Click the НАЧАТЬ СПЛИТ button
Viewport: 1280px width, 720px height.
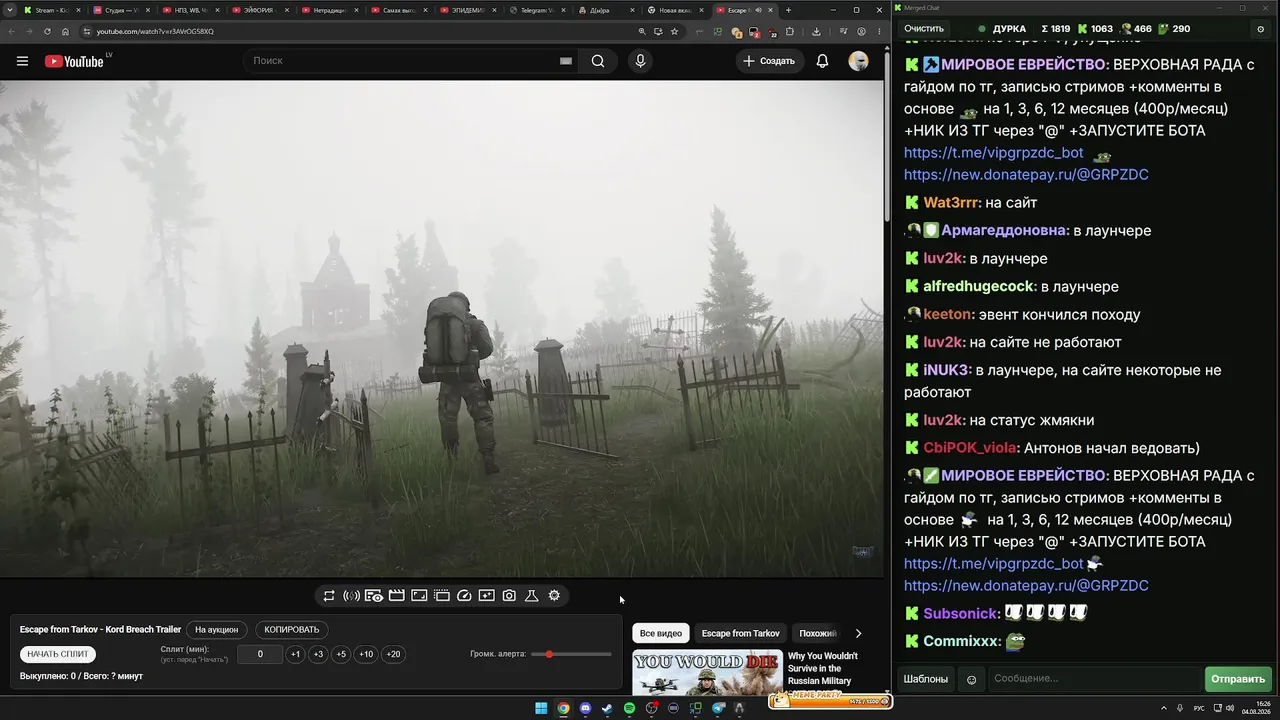pos(58,654)
